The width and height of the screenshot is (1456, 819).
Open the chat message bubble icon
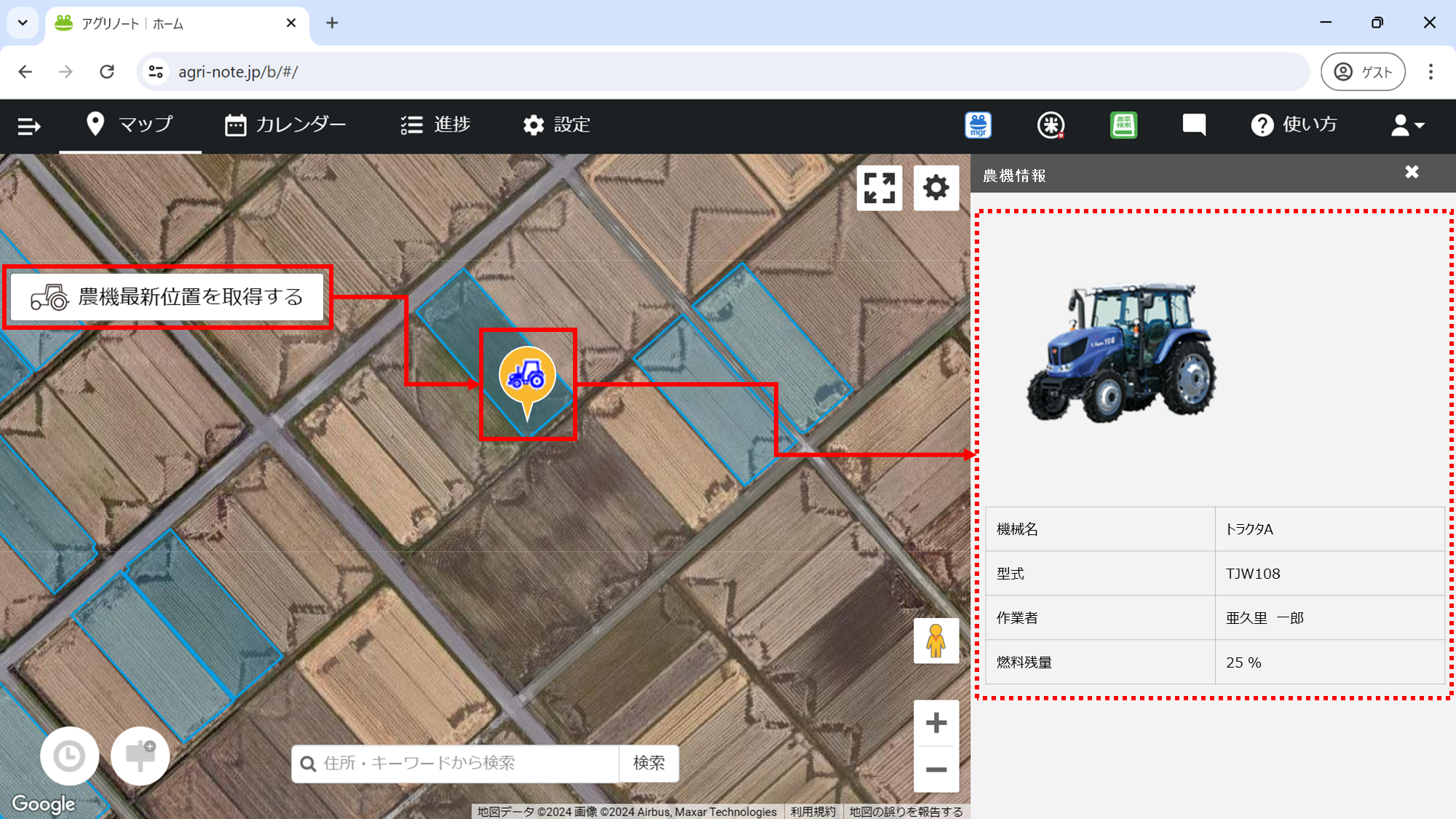click(x=1194, y=125)
